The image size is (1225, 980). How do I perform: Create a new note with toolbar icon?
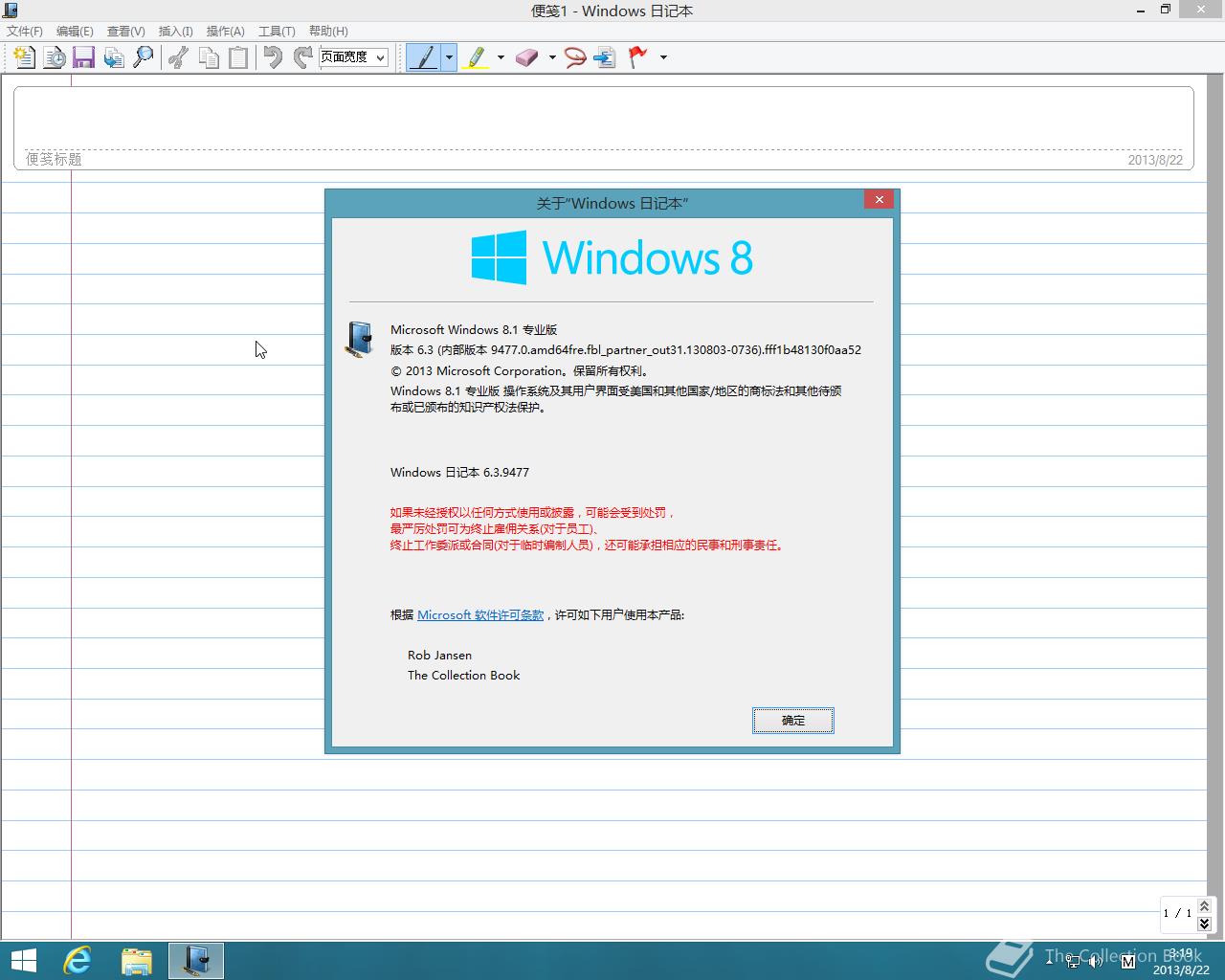(x=25, y=57)
